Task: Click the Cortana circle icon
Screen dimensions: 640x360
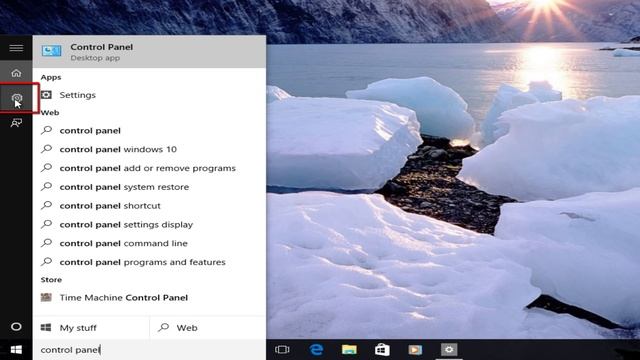Action: pyautogui.click(x=16, y=327)
